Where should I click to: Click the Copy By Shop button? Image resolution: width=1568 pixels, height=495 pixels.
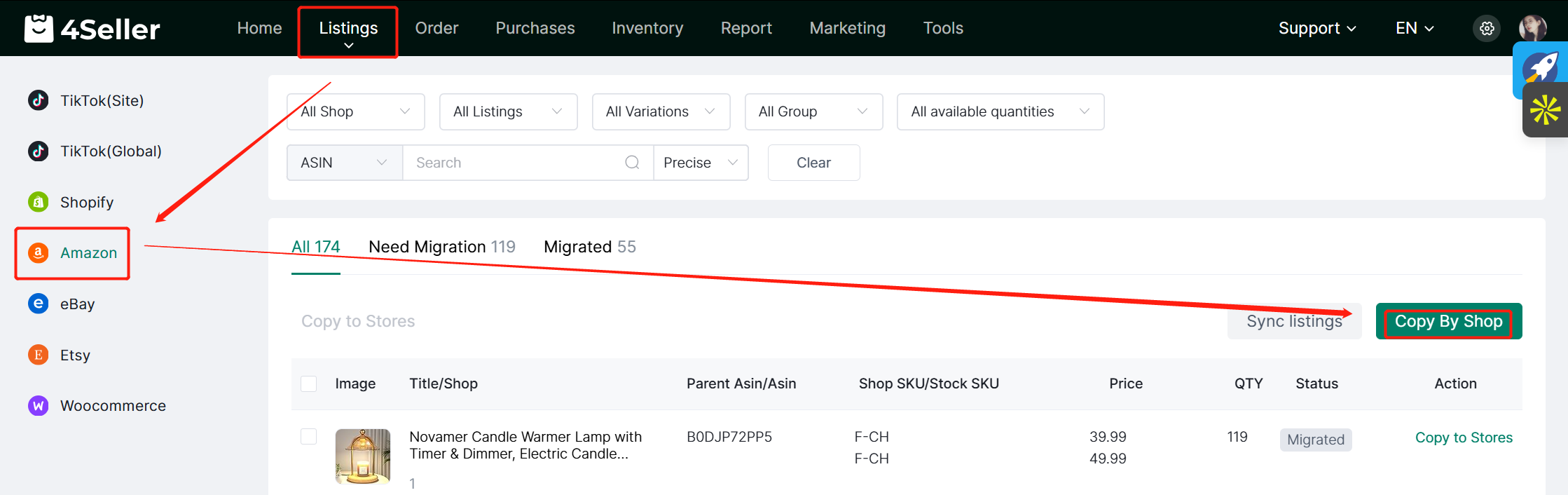1449,321
